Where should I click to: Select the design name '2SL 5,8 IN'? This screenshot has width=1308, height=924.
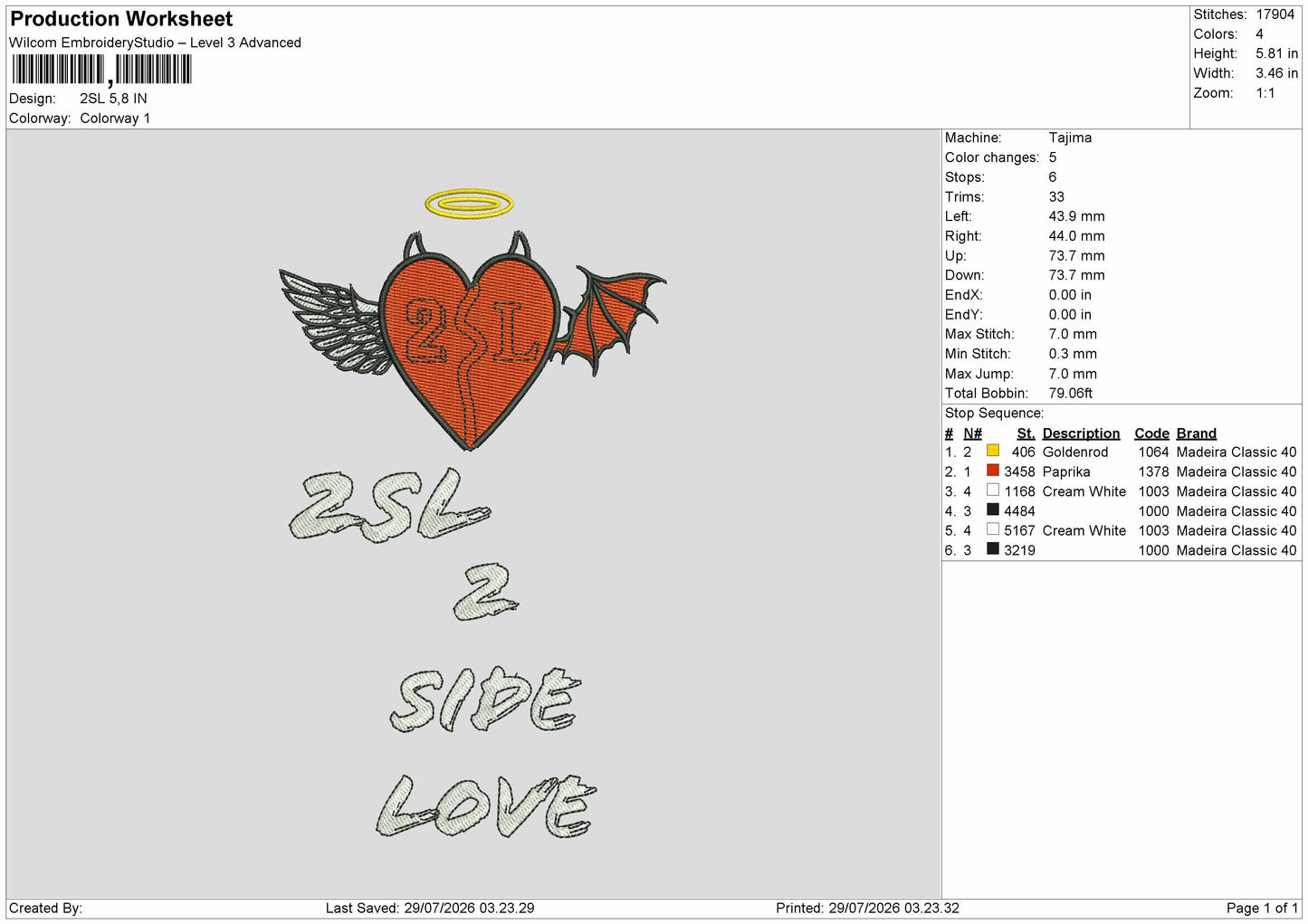pos(113,99)
